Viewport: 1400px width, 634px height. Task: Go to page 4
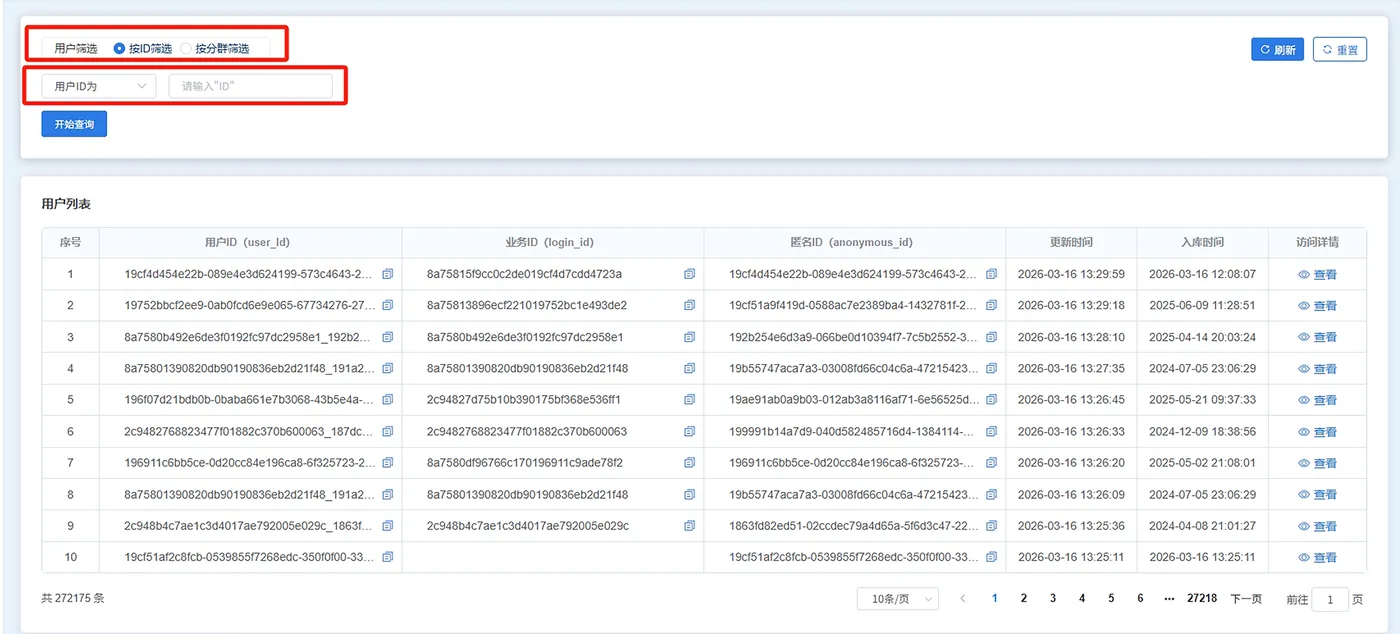pos(1082,598)
